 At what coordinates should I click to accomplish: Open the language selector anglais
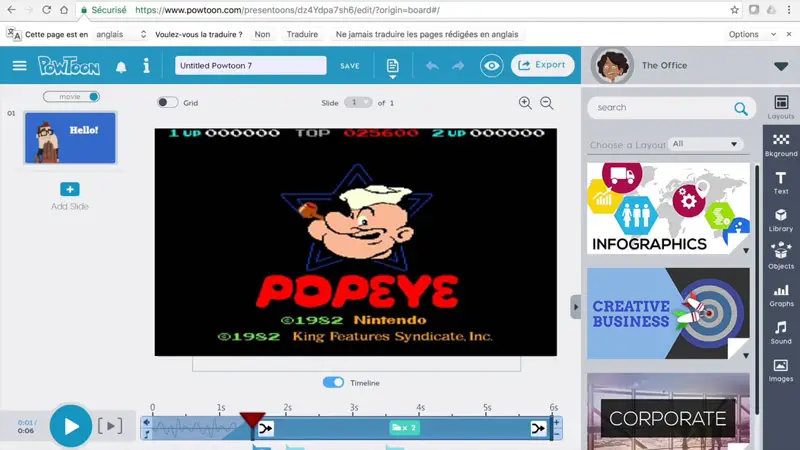121,34
